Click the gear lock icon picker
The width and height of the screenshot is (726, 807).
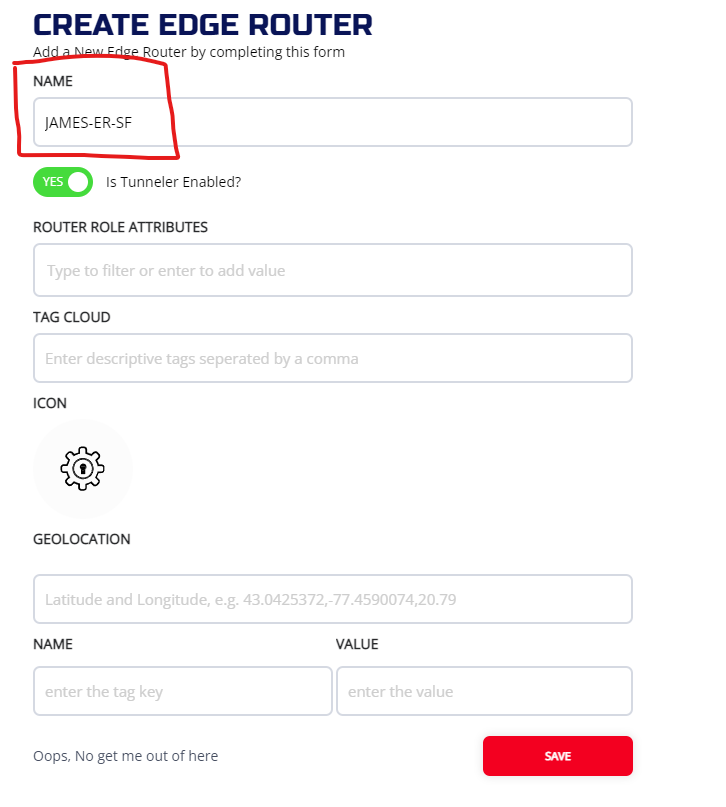click(x=83, y=468)
